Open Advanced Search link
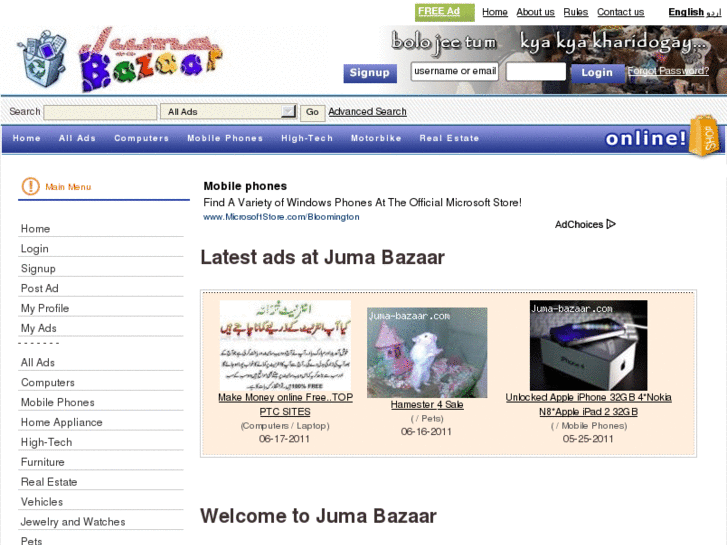The height and width of the screenshot is (545, 727). coord(367,112)
